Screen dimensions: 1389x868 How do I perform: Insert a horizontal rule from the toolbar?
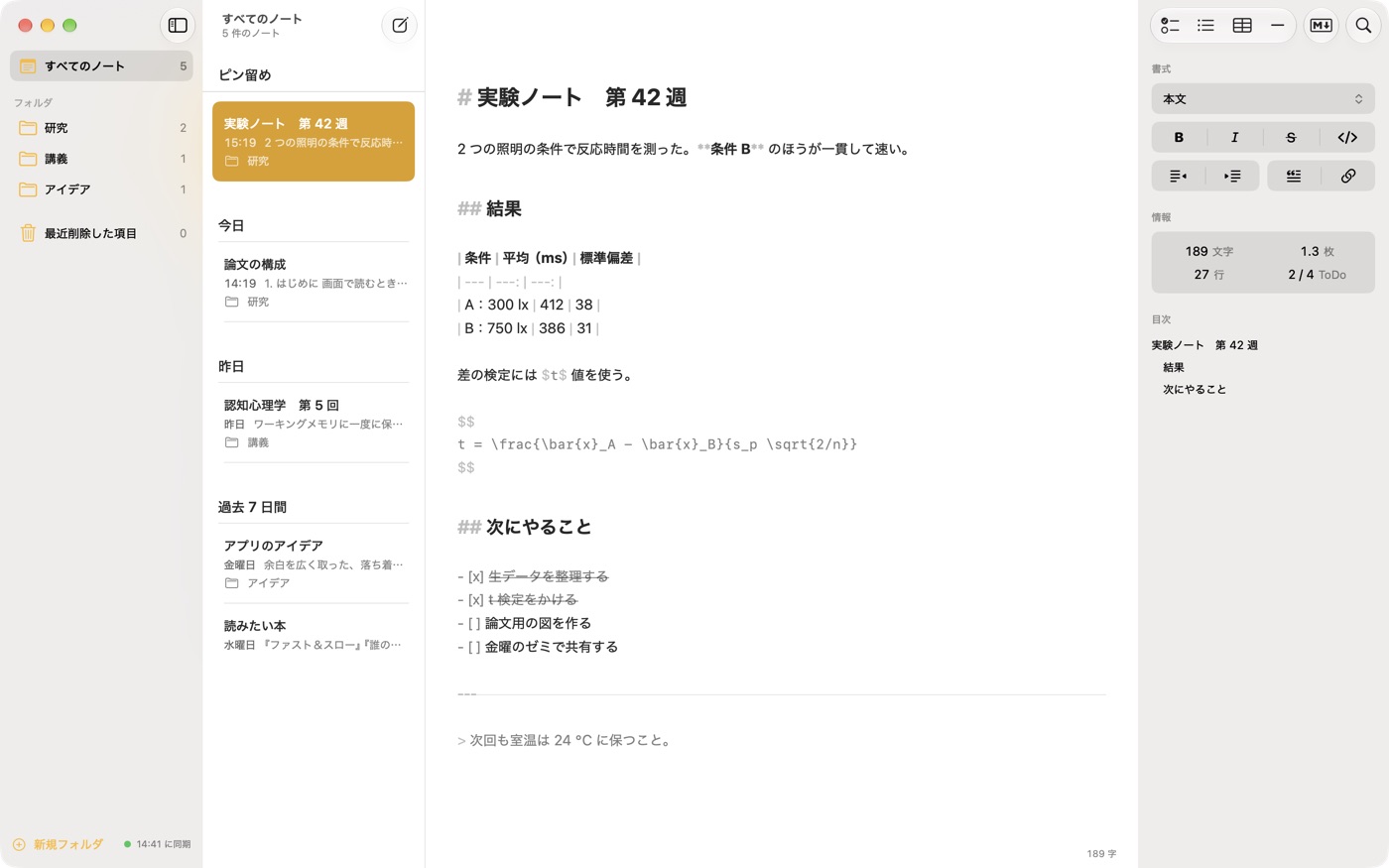tap(1277, 26)
